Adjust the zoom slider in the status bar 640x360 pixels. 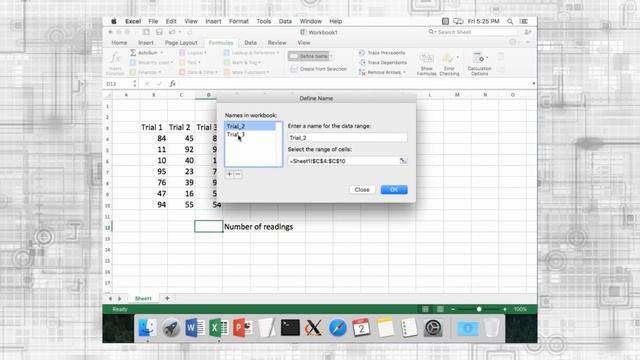[479, 309]
